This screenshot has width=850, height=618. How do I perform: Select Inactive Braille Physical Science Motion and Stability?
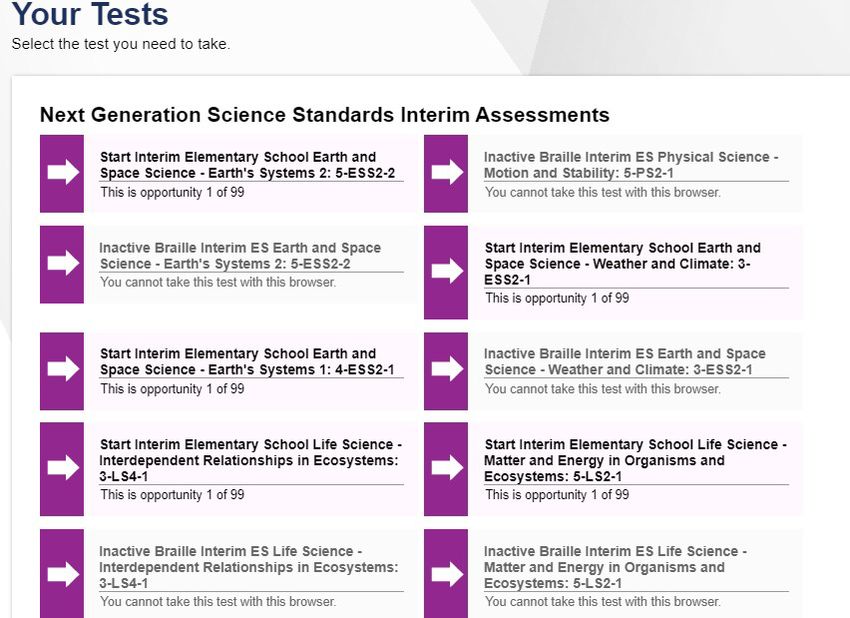pos(631,165)
